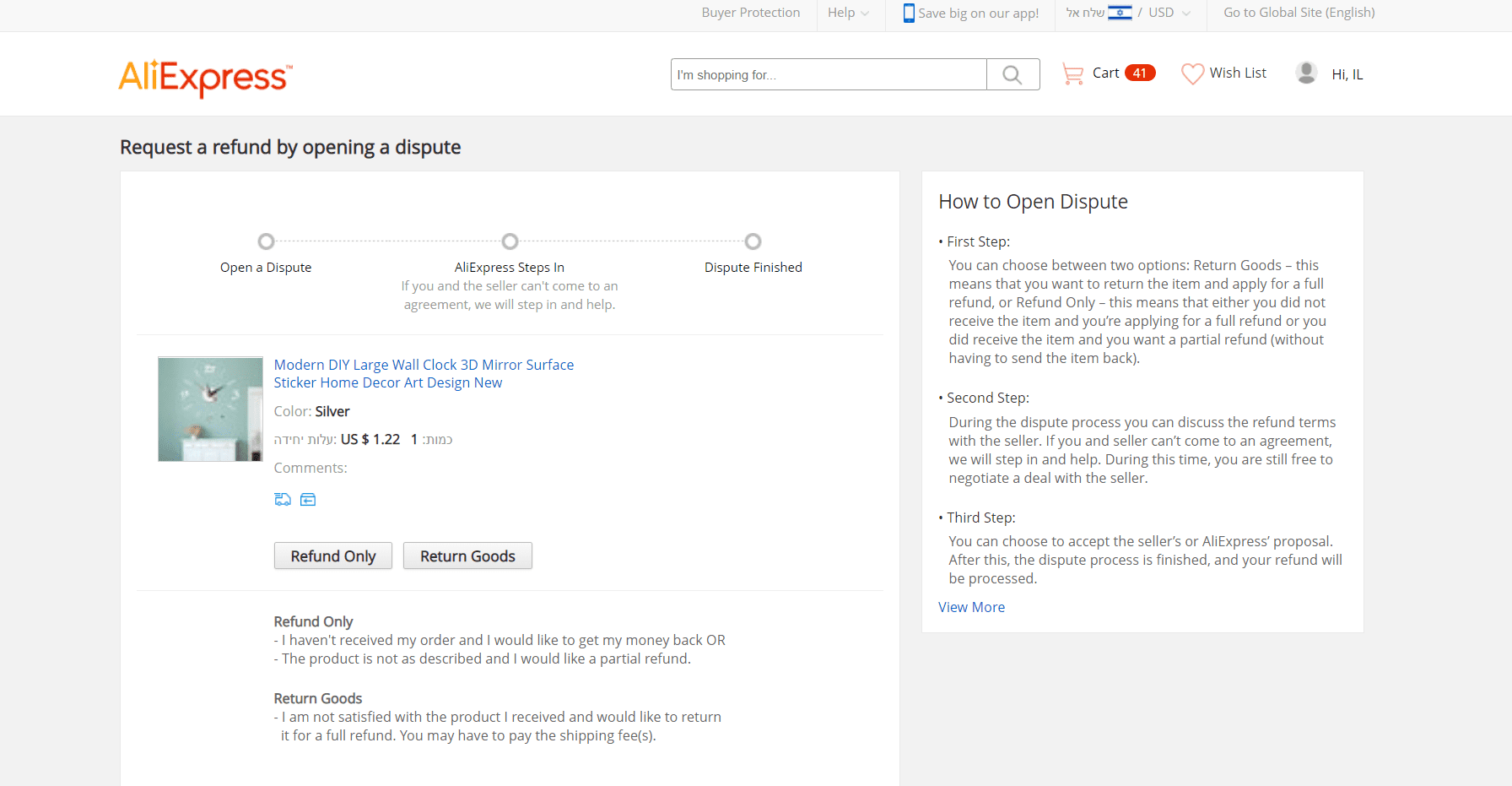Click the First Step bullet text
The width and height of the screenshot is (1512, 786).
coord(978,241)
